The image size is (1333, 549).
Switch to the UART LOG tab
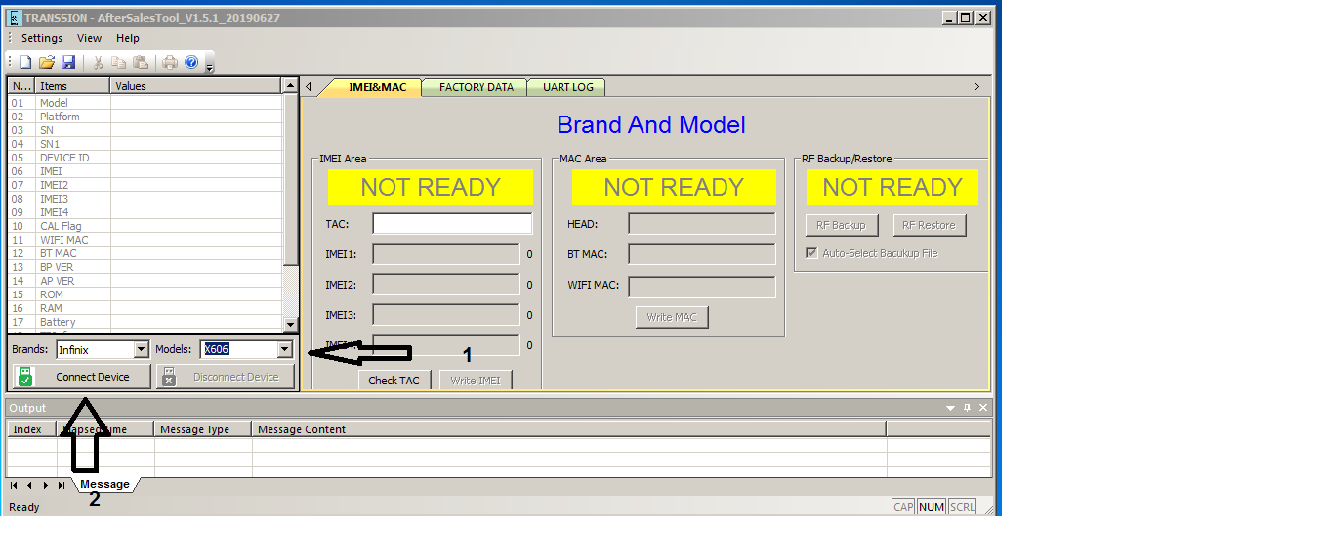point(568,87)
